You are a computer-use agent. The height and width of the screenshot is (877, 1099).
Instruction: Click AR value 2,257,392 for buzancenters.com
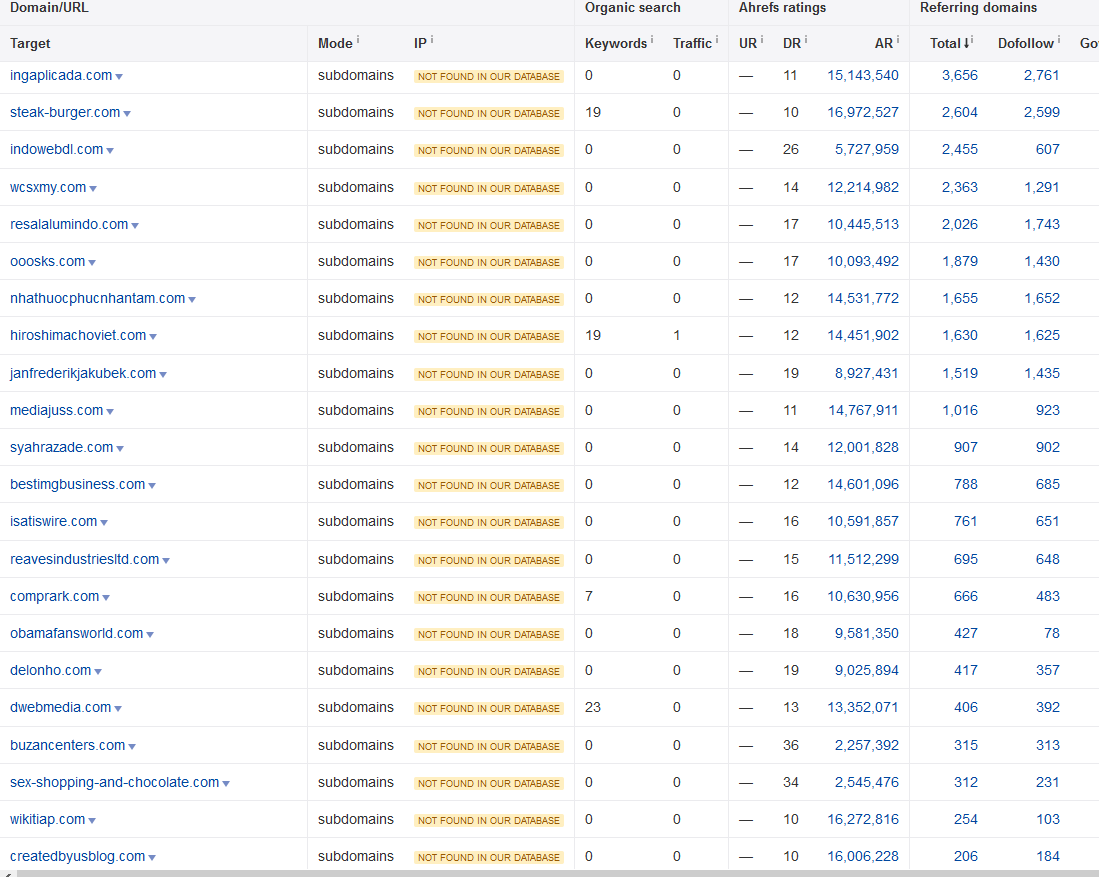tap(866, 745)
